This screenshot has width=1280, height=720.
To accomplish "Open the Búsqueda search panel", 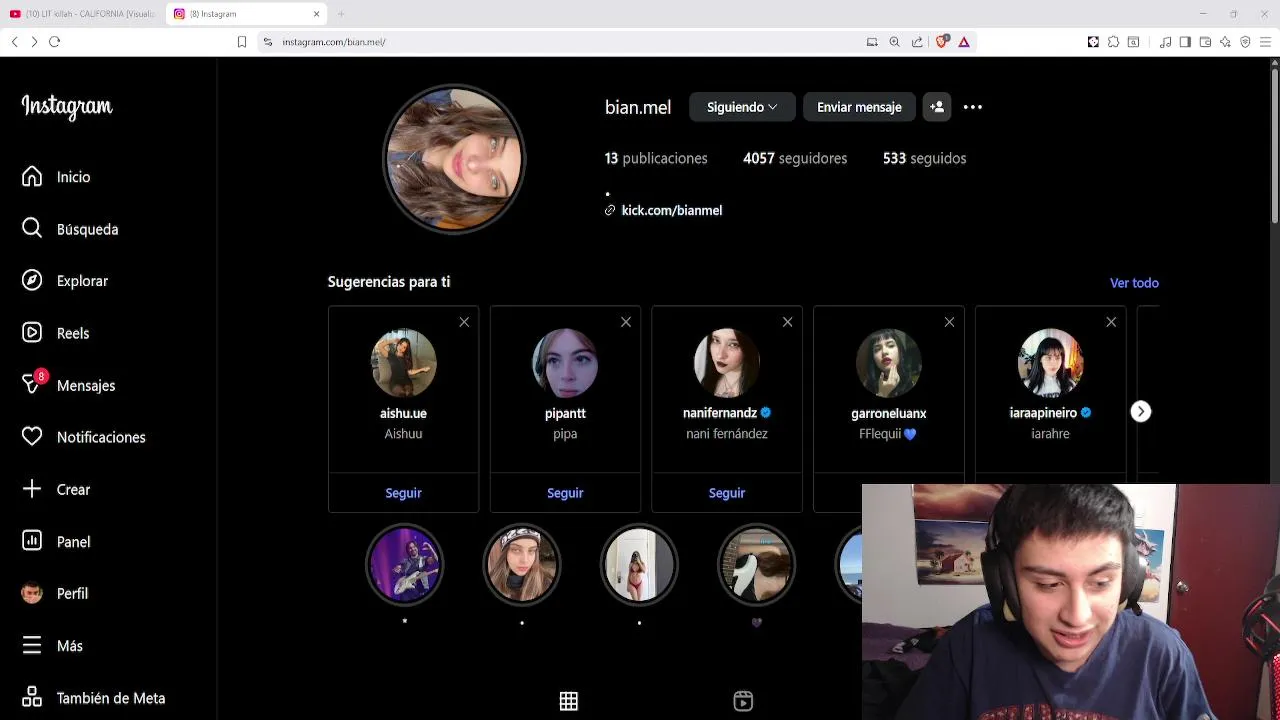I will [x=70, y=229].
